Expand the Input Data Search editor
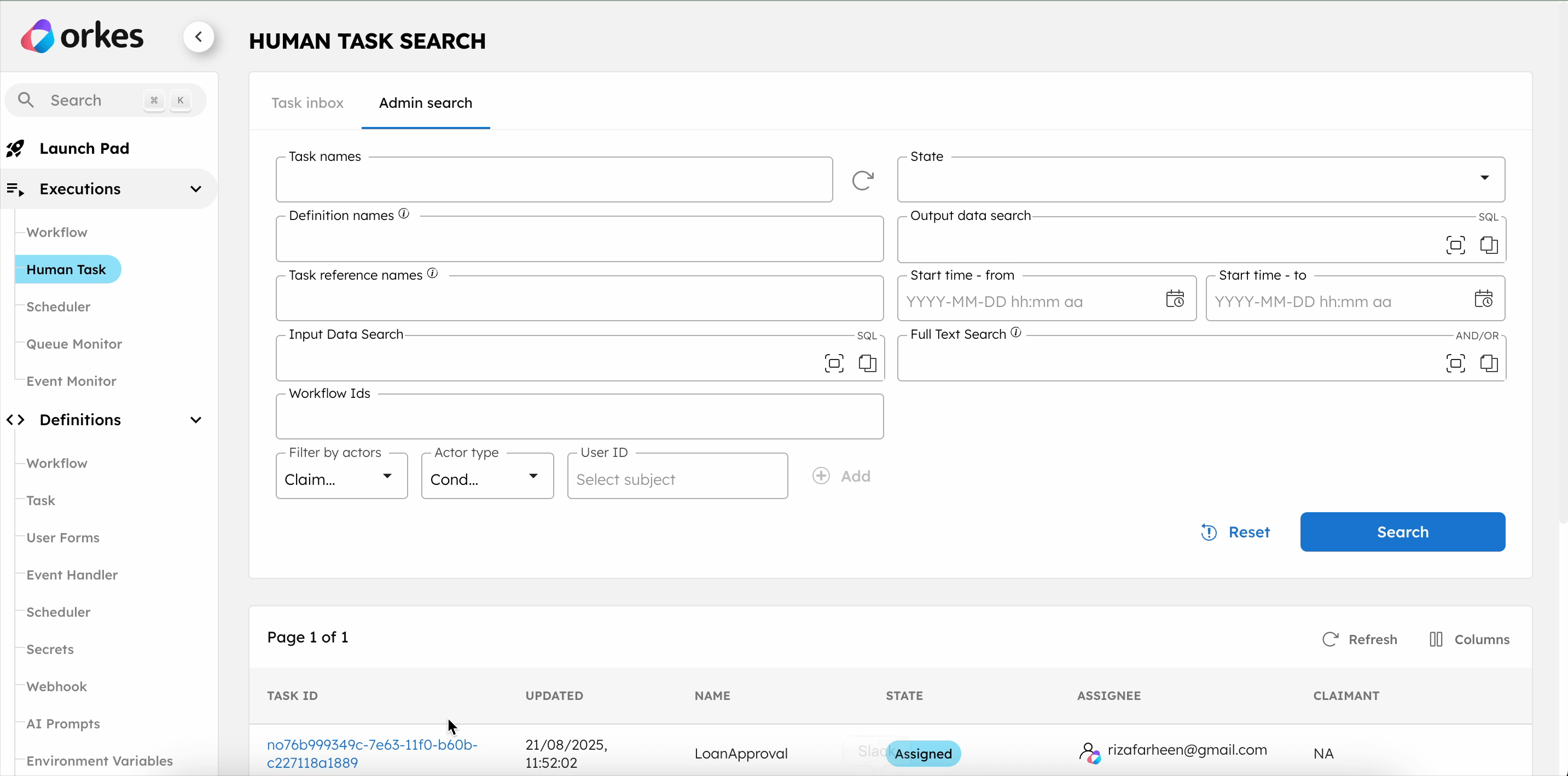Image resolution: width=1568 pixels, height=776 pixels. coord(834,363)
